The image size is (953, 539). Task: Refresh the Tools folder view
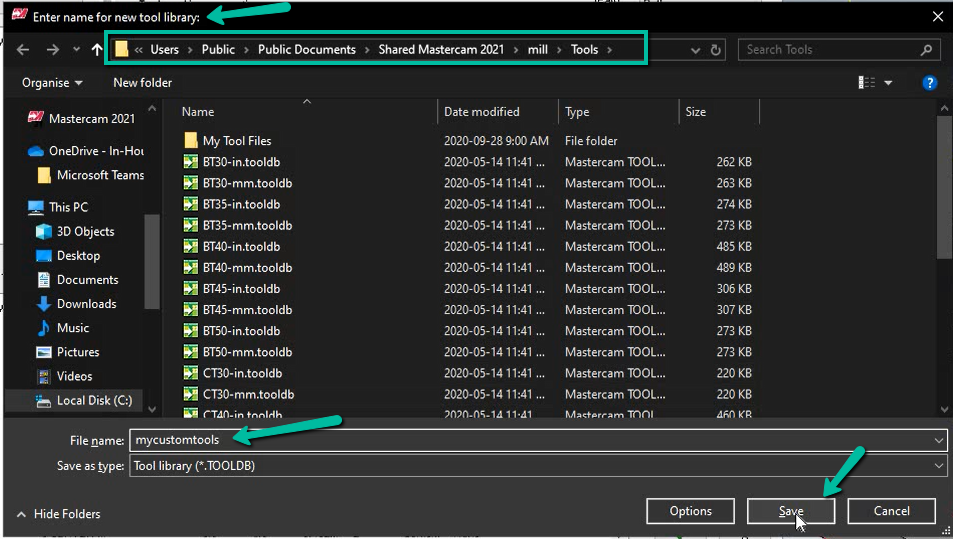click(716, 50)
